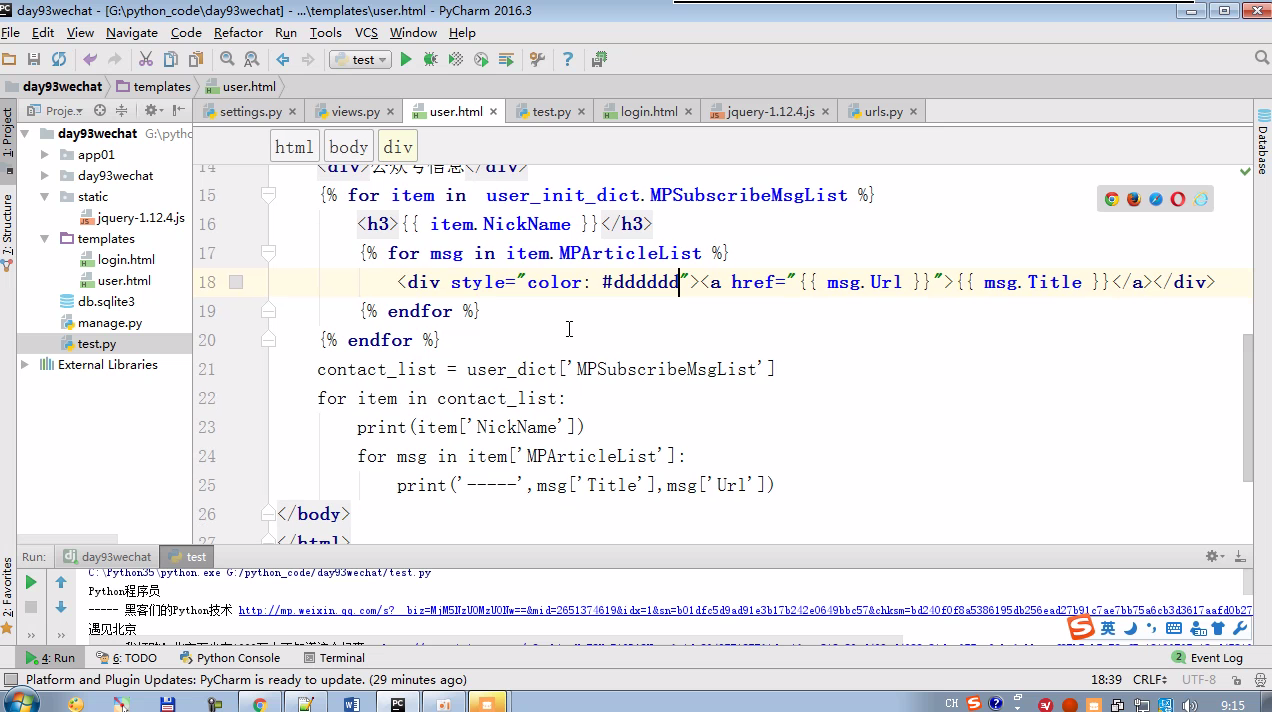Toggle the Database side tool window
This screenshot has height=712, width=1272.
(1262, 143)
